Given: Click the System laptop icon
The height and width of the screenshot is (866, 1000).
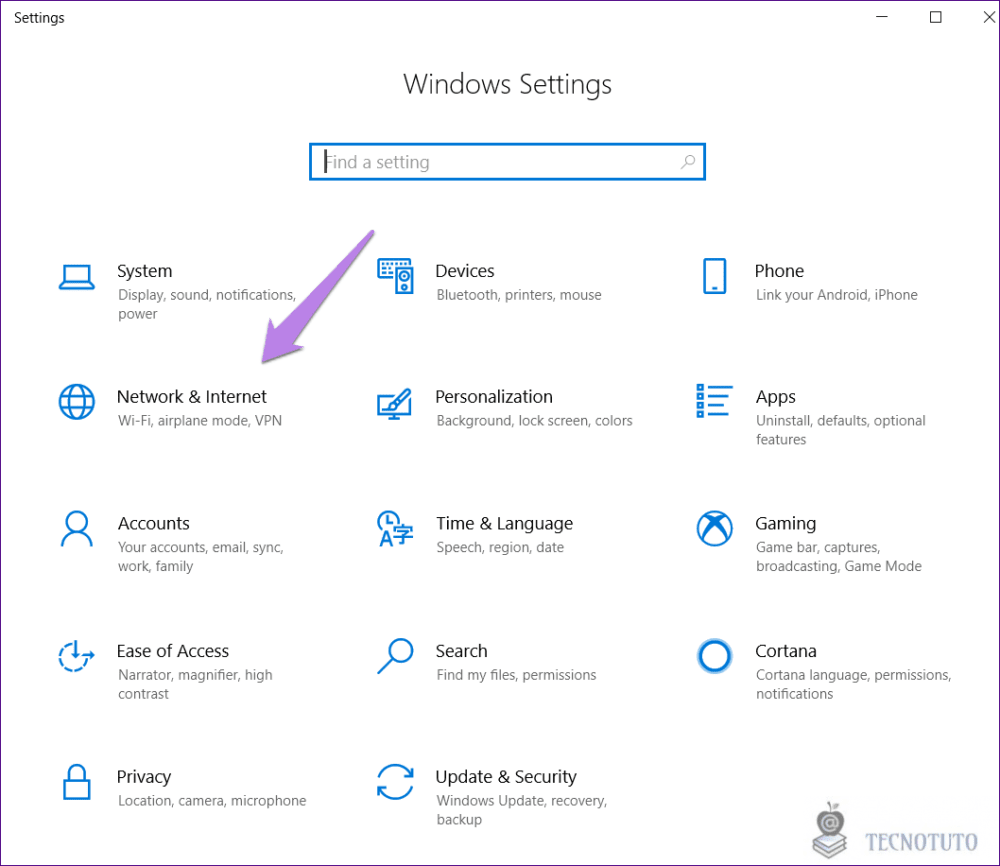Looking at the screenshot, I should tap(77, 277).
